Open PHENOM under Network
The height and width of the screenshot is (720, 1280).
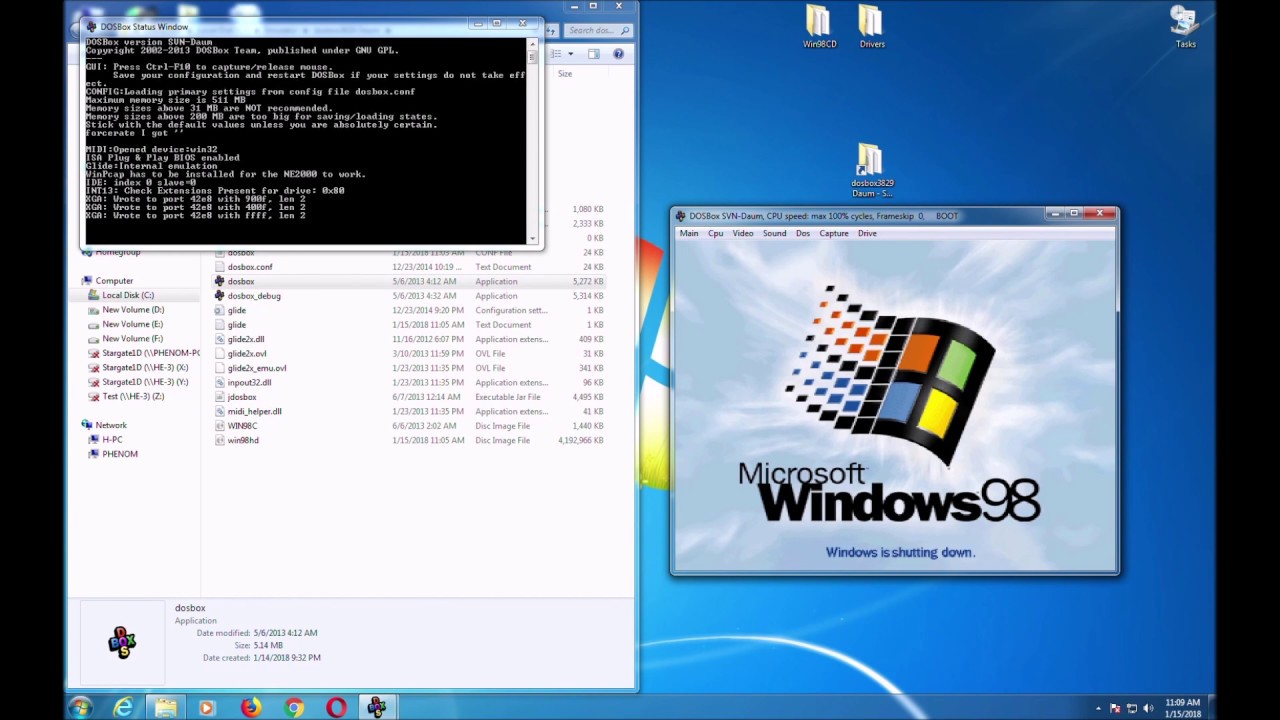(x=119, y=454)
